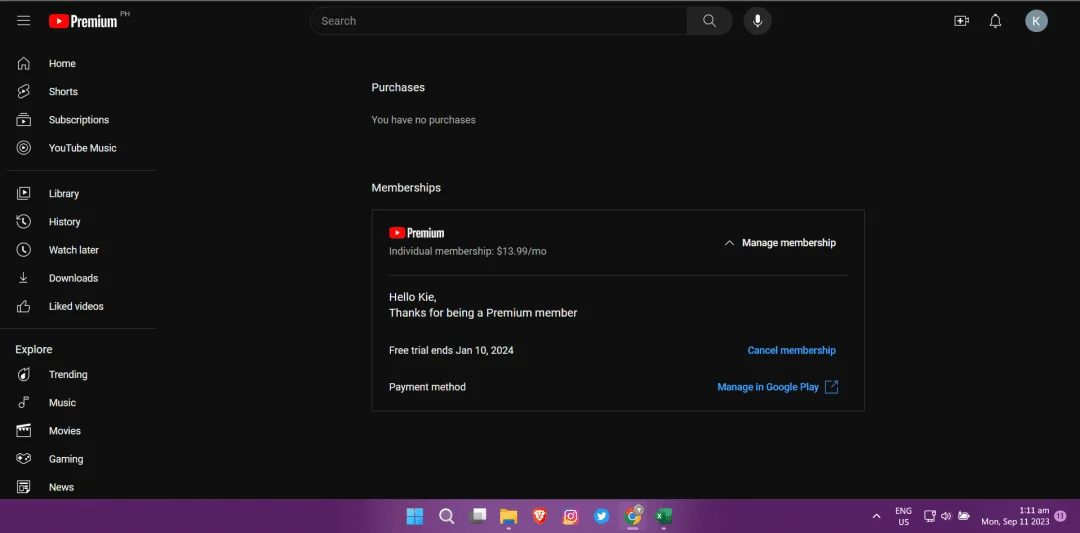Click into the Search field
The width and height of the screenshot is (1080, 533).
pos(498,21)
